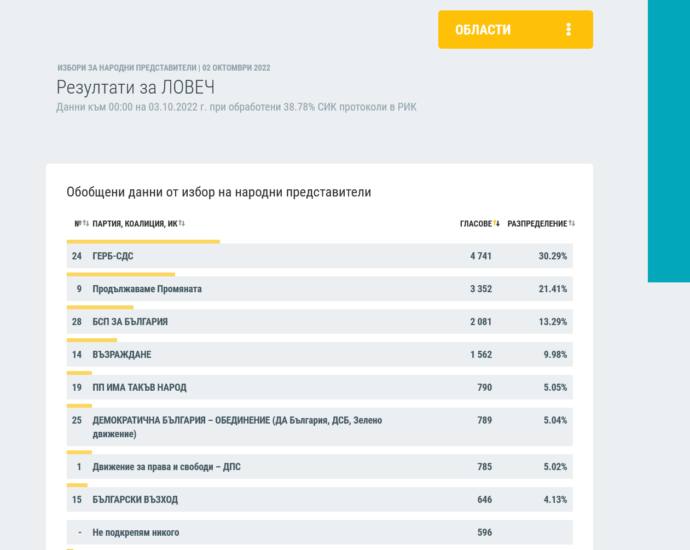Sort by РАЗПРЕДЕЛЕНИЕ arrows icon

pyautogui.click(x=572, y=224)
